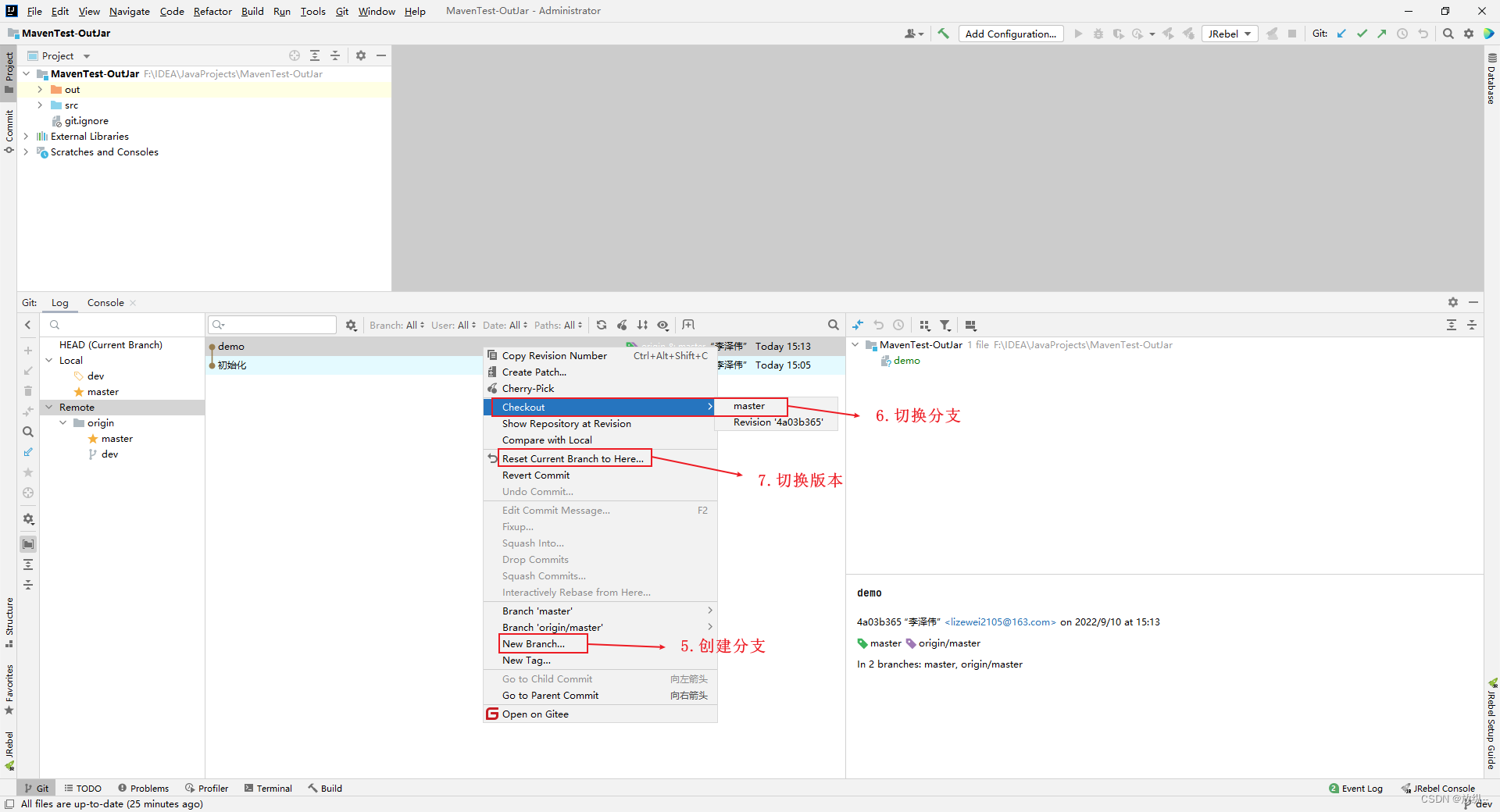This screenshot has width=1500, height=812.
Task: Open a new Git log tab icon
Action: [688, 325]
